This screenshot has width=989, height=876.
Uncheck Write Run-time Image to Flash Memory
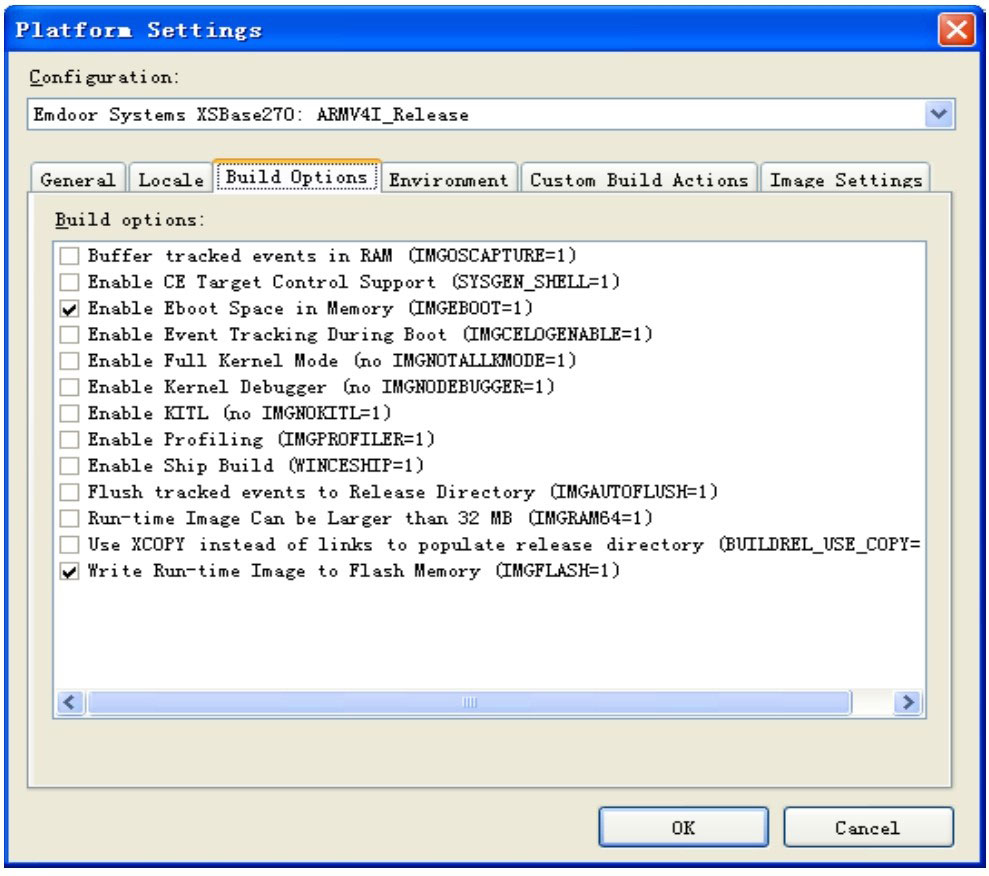point(69,572)
